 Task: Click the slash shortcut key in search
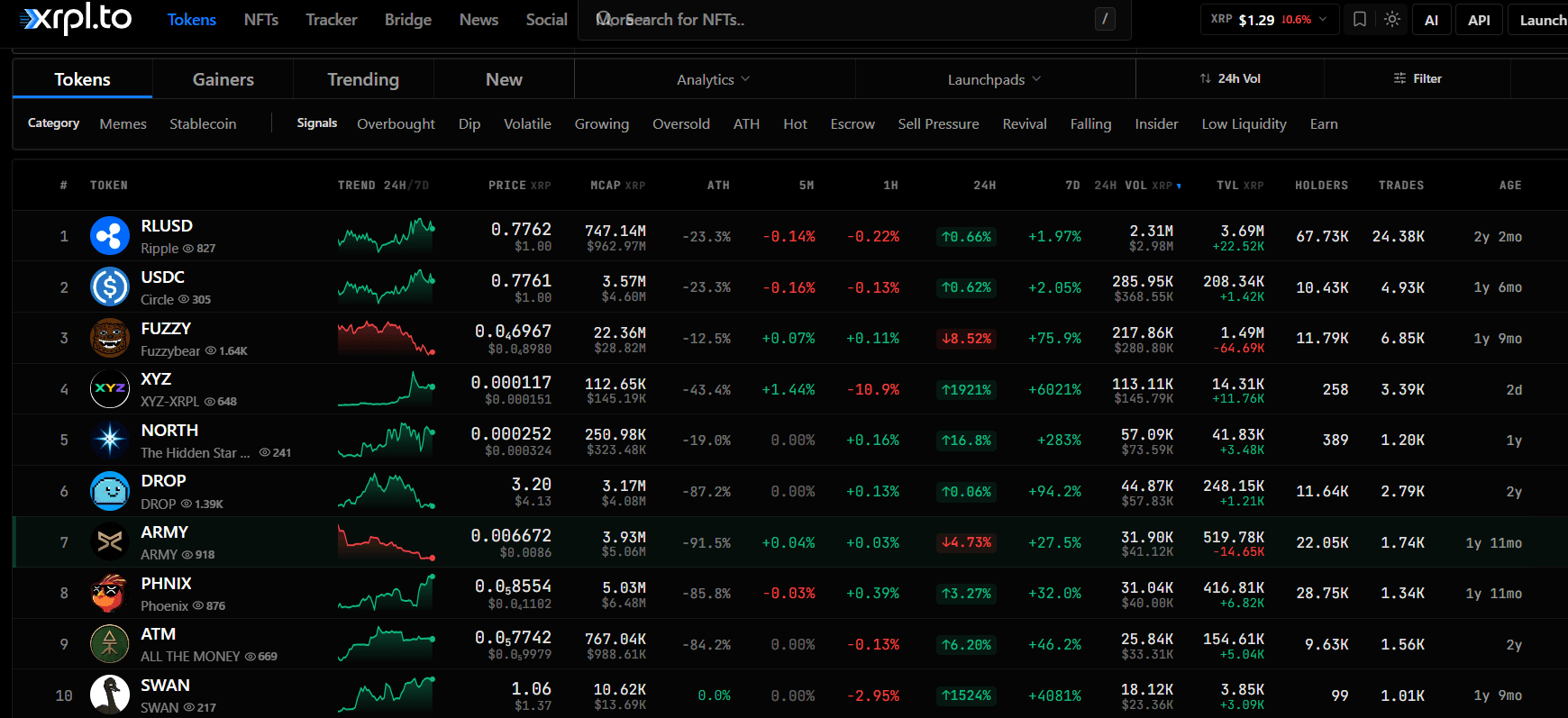pos(1105,19)
